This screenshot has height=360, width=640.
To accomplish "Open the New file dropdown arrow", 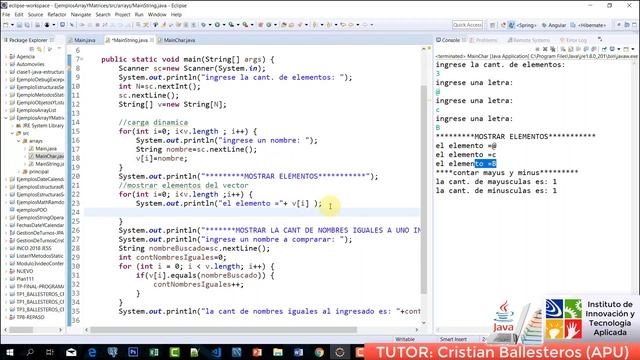I will point(12,25).
